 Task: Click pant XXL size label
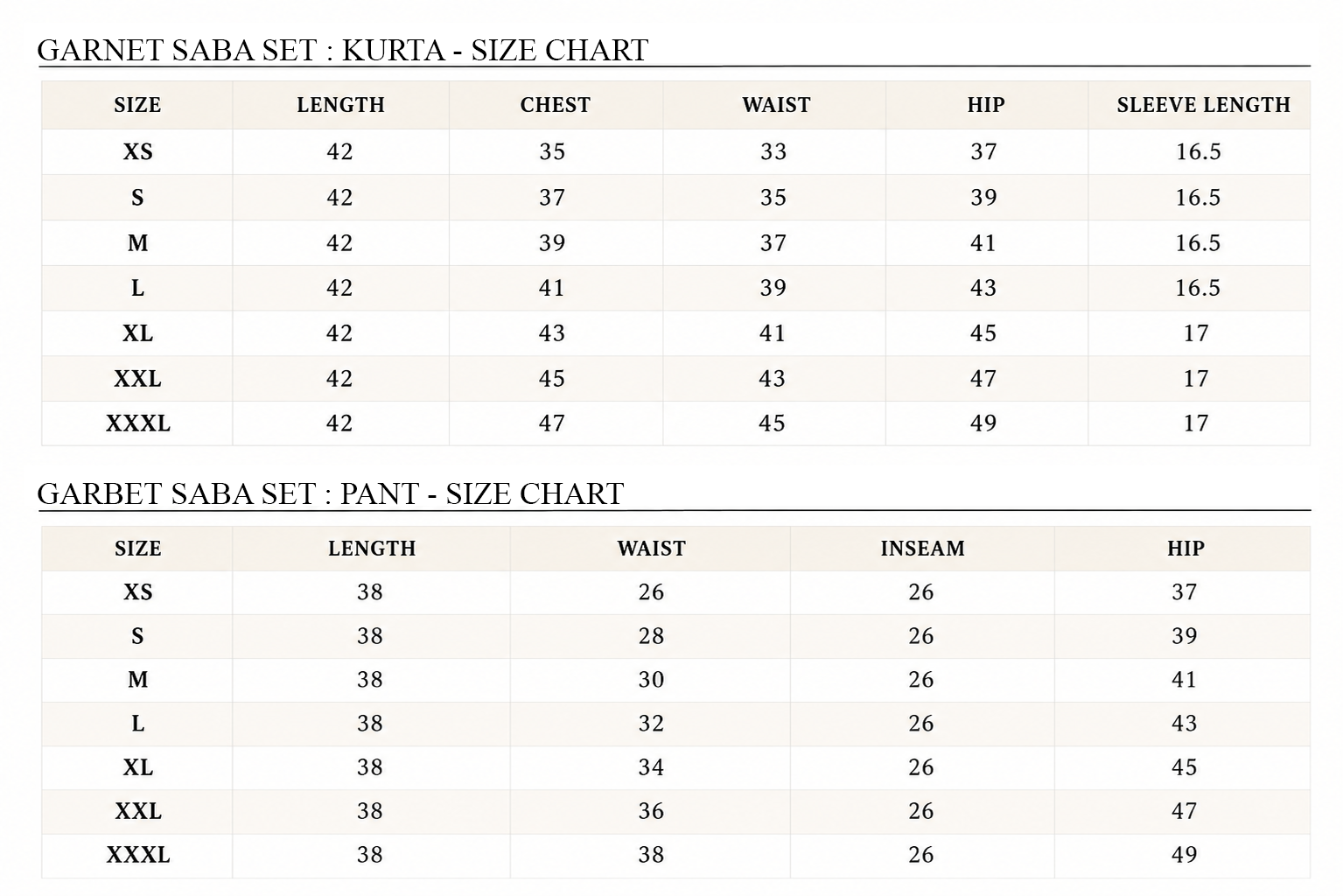tap(137, 811)
